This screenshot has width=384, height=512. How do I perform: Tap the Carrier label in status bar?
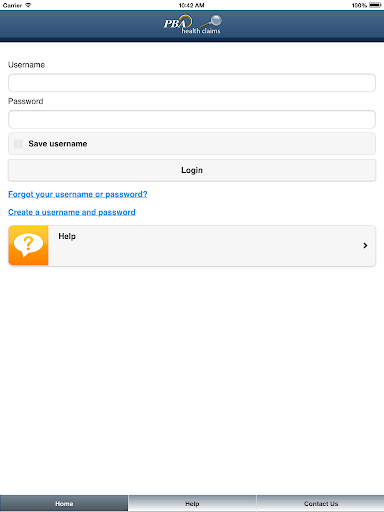tap(12, 5)
